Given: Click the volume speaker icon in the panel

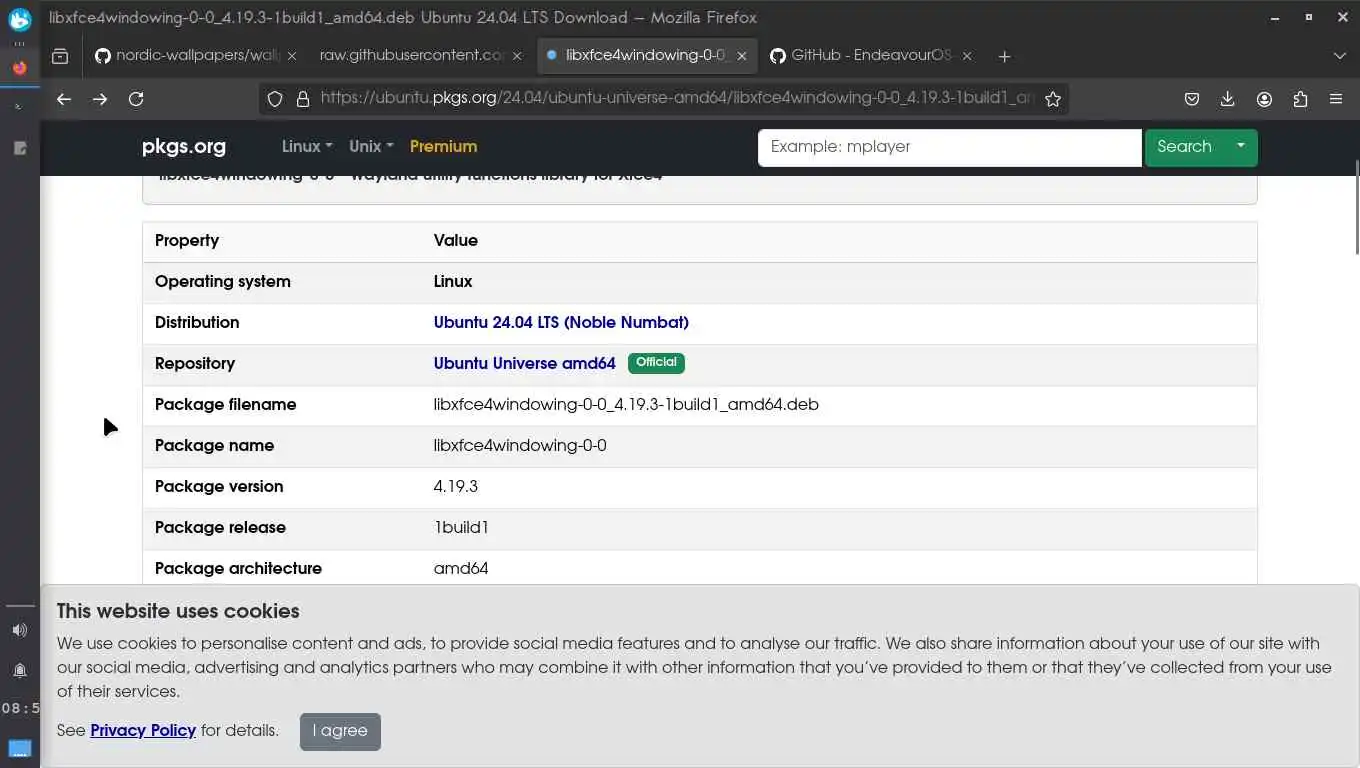Looking at the screenshot, I should [19, 630].
